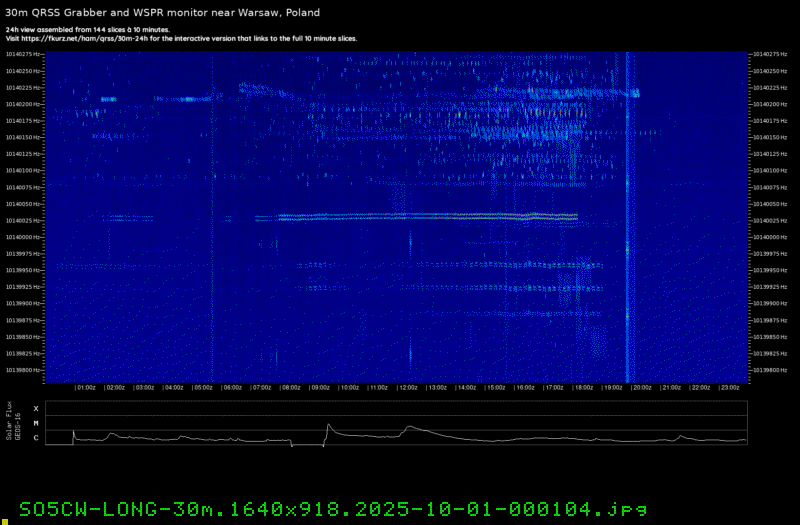This screenshot has height=525, width=800.
Task: Click the 04:00z time label
Action: click(173, 388)
